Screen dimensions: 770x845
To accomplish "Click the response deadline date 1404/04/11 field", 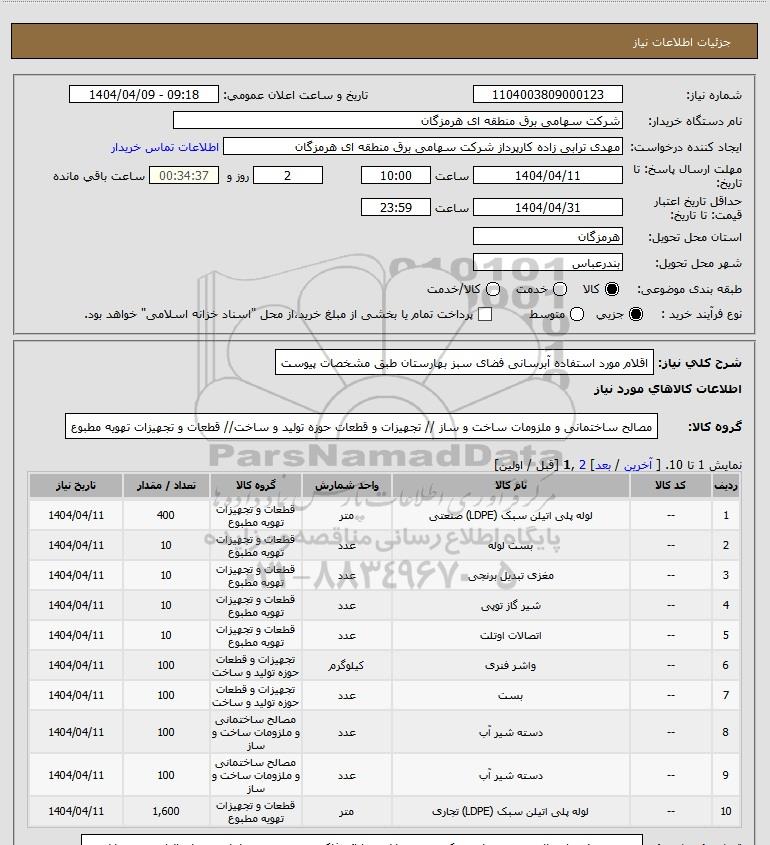I will coord(547,175).
